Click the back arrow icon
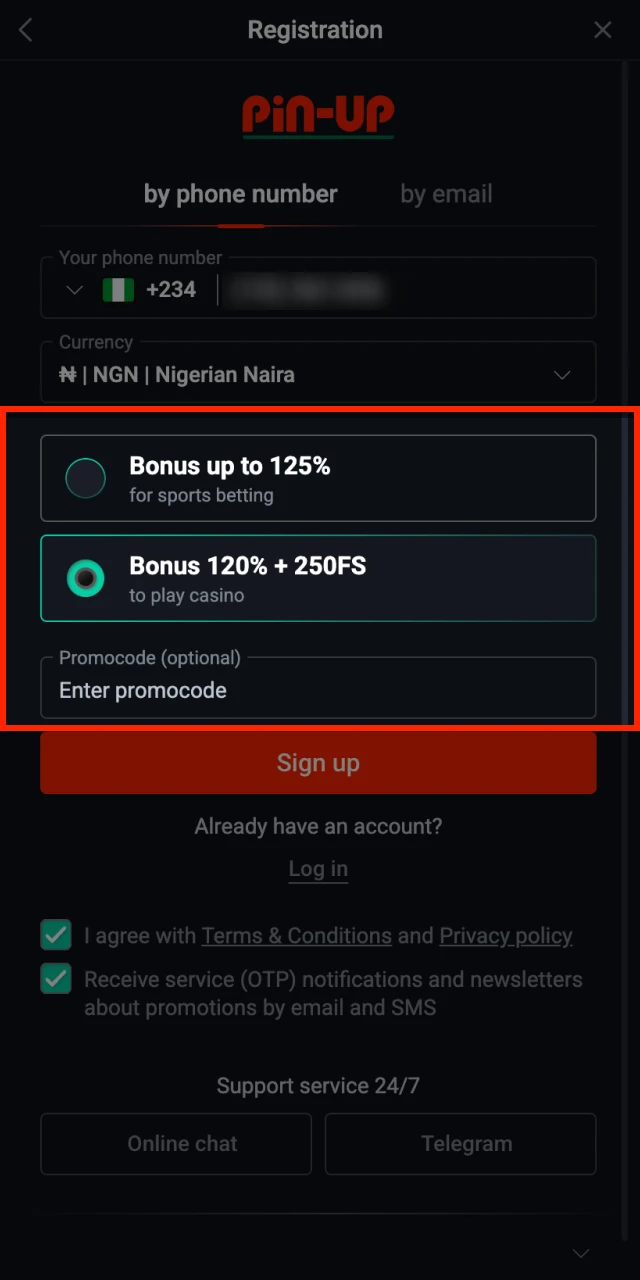 26,31
